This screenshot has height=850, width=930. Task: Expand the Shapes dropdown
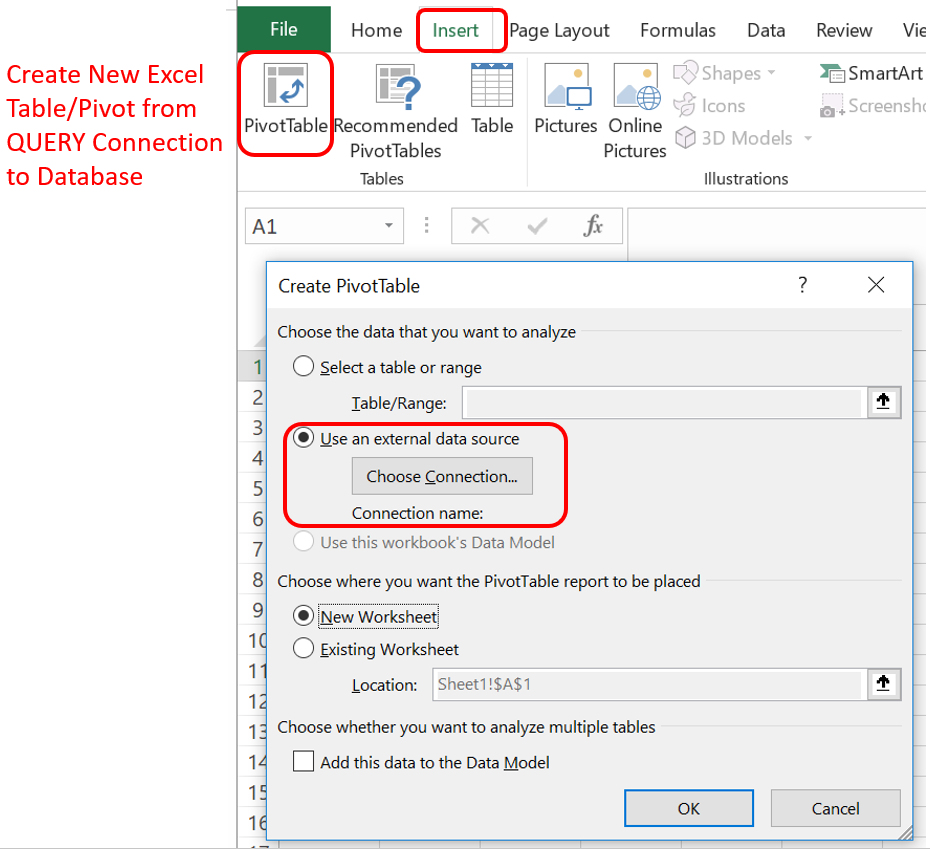[771, 74]
